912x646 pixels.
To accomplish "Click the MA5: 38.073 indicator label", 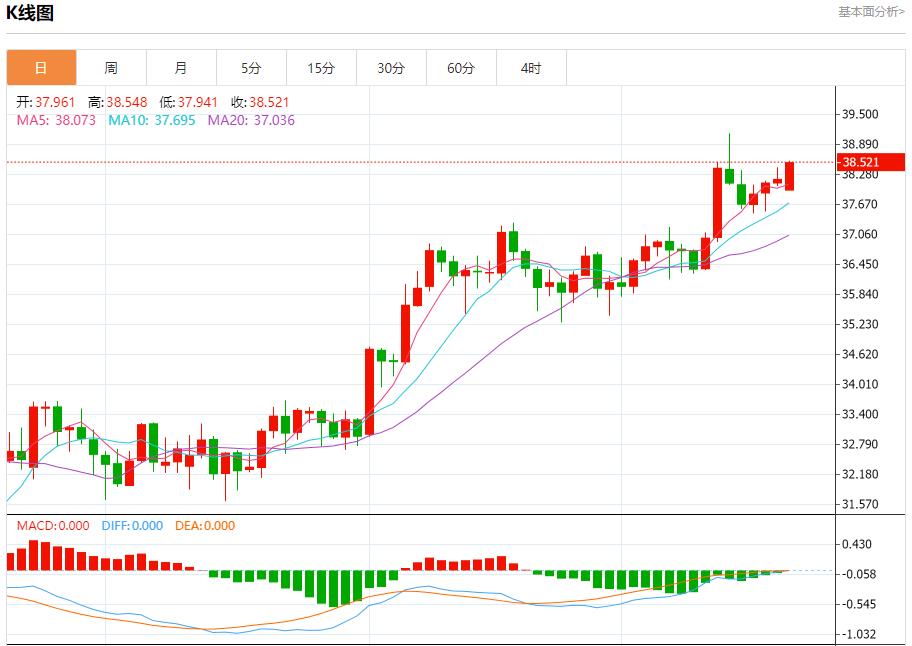I will [x=56, y=120].
